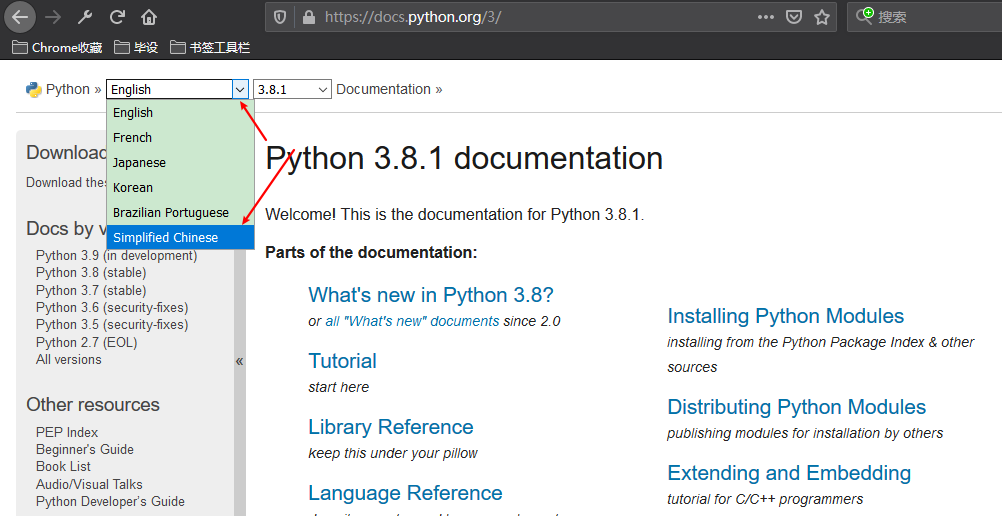Screen dimensions: 1002x516
Task: Click the padlock site security icon
Action: 309,17
